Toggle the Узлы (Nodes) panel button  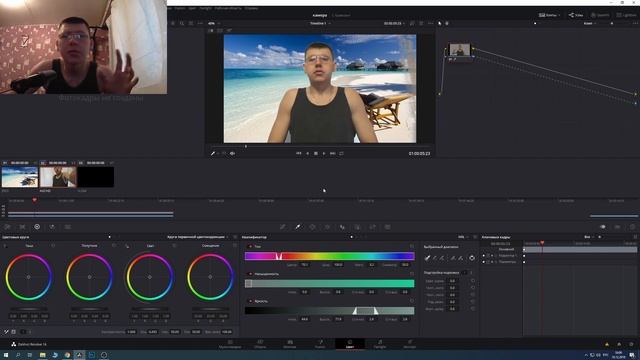click(x=577, y=15)
